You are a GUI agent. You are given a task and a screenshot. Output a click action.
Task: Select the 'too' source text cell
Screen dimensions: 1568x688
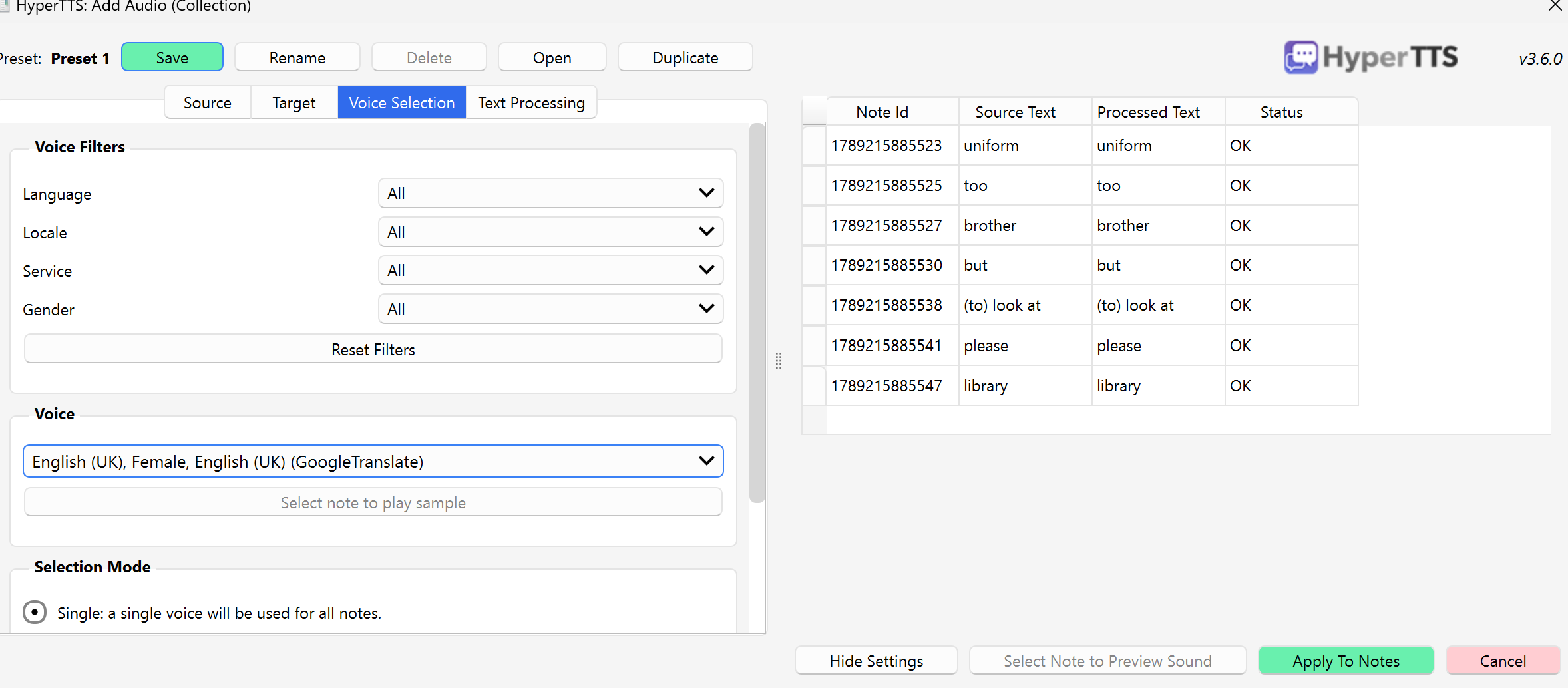pyautogui.click(x=1026, y=185)
